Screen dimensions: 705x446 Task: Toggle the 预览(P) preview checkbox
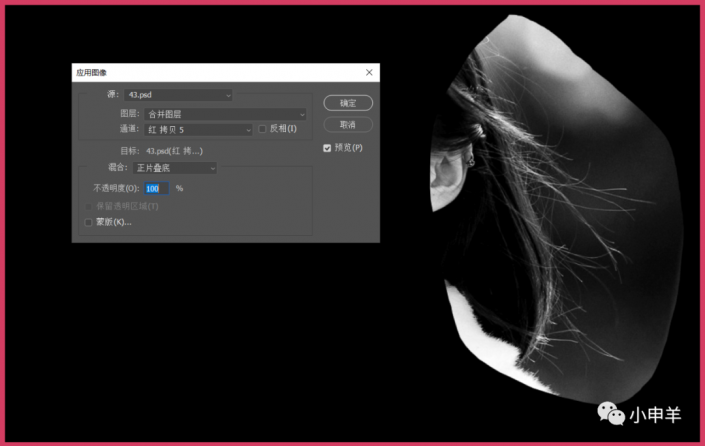point(327,148)
